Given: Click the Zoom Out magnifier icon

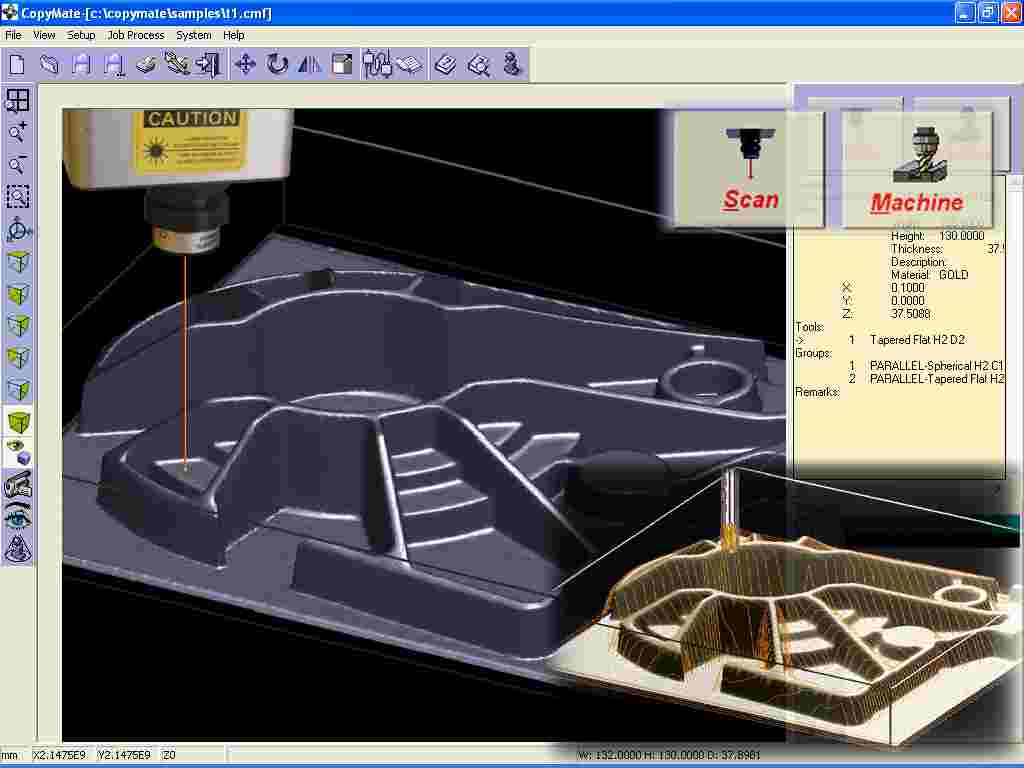Looking at the screenshot, I should tap(18, 164).
